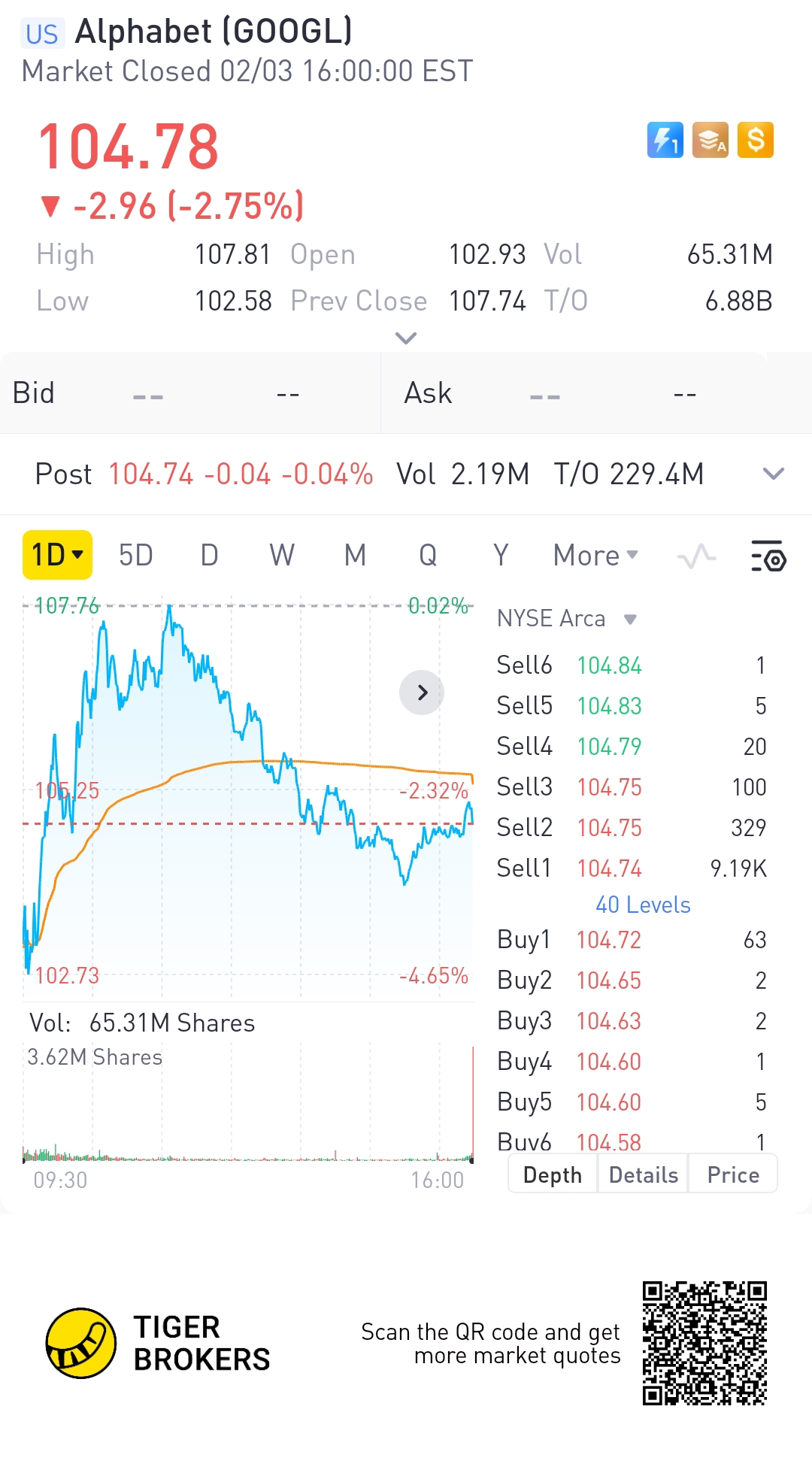
Task: Tap the yellow dollar sign icon
Action: pyautogui.click(x=755, y=140)
